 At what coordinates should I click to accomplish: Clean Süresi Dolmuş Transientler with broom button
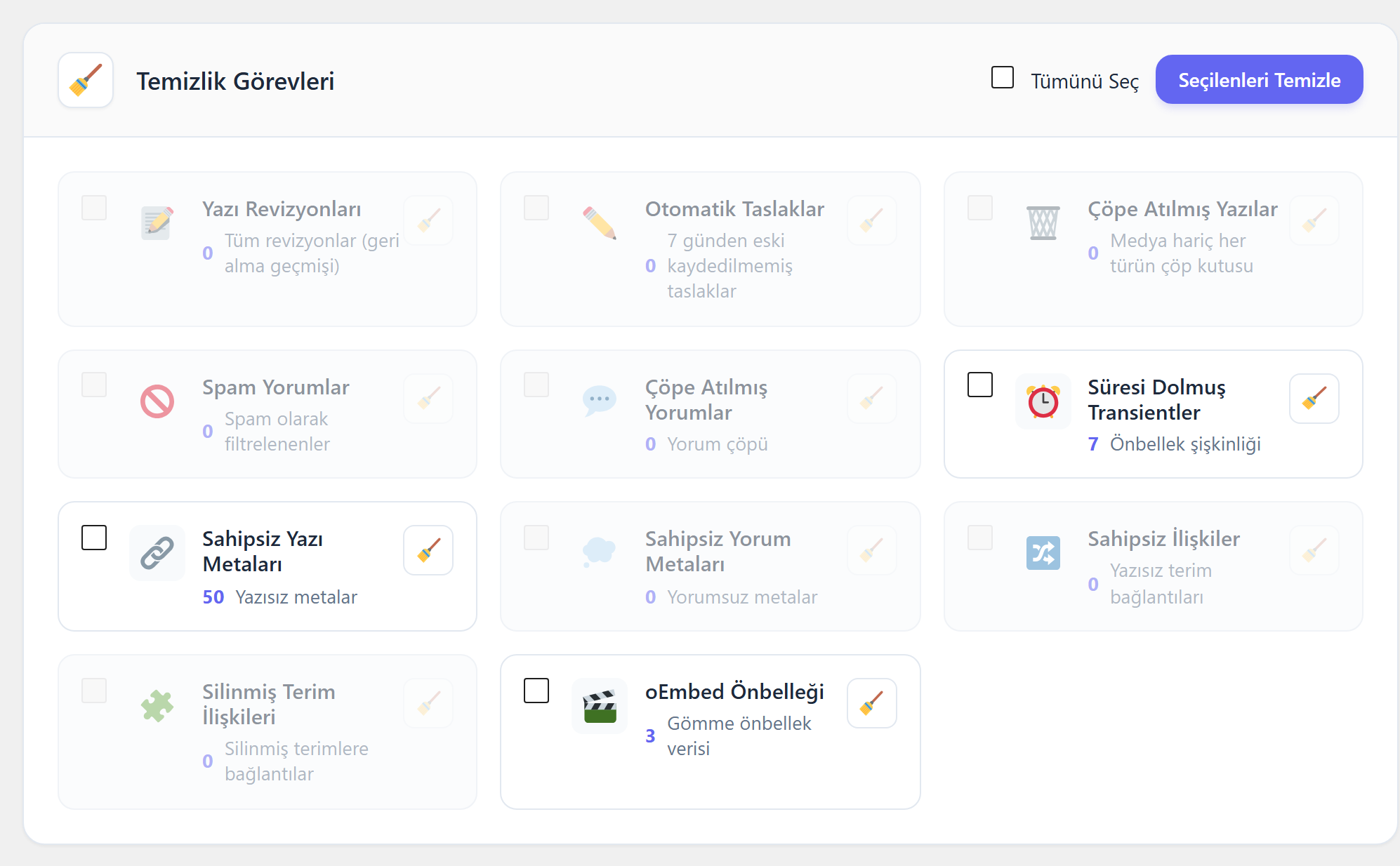tap(1314, 399)
